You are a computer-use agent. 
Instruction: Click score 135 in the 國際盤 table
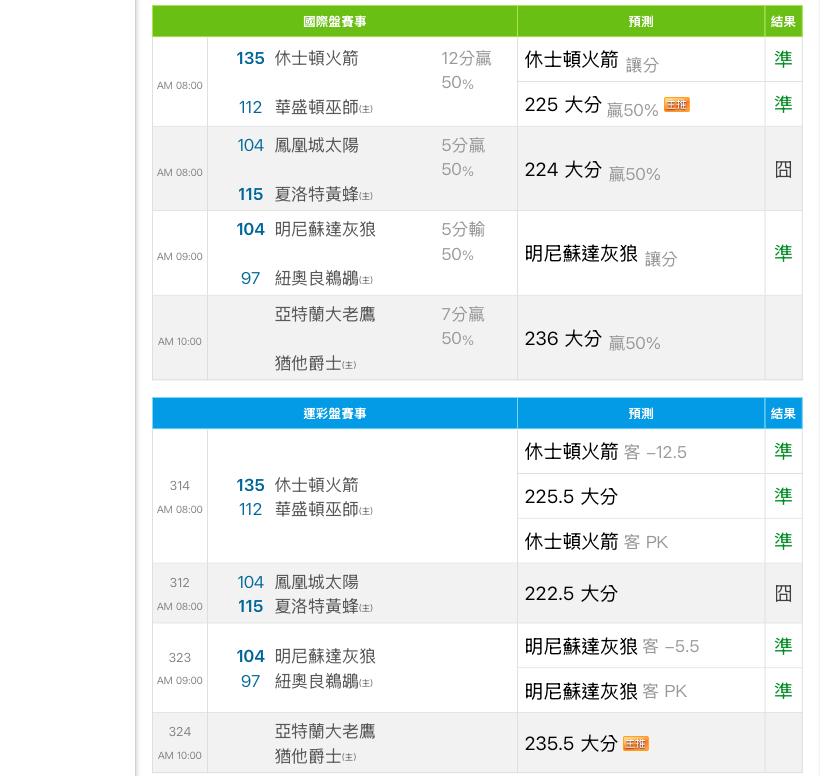point(250,58)
